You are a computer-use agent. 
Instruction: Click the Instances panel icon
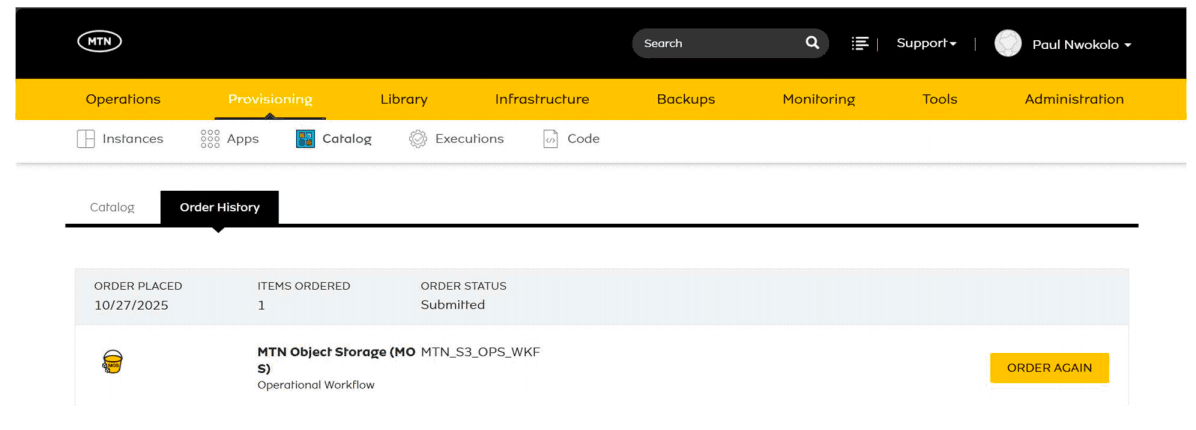(85, 139)
